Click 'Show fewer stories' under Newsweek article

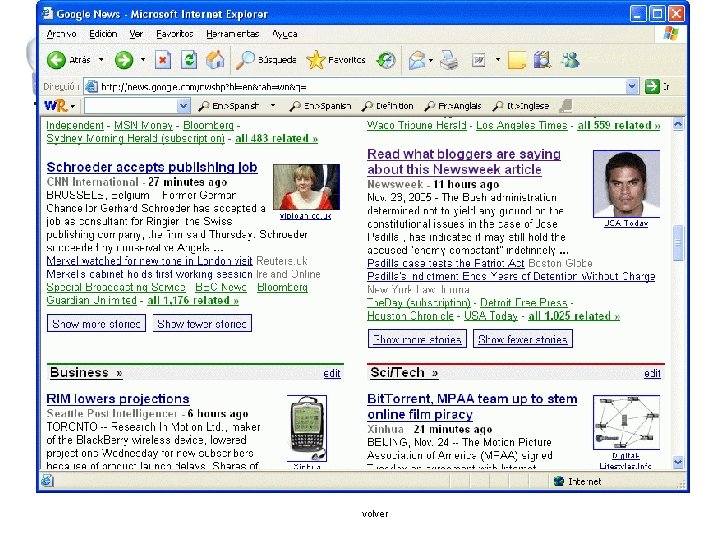pos(523,339)
